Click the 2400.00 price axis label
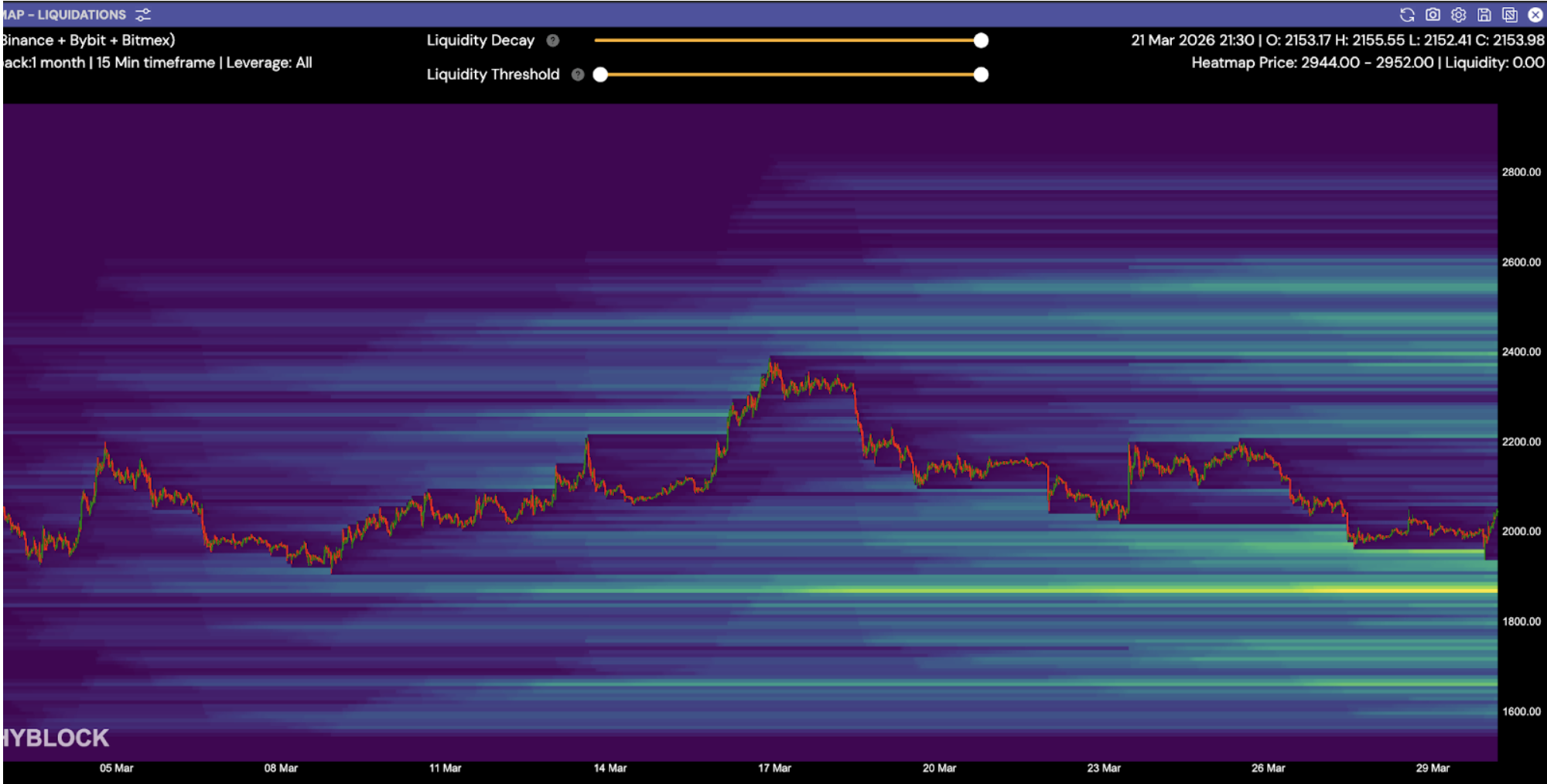Image resolution: width=1547 pixels, height=784 pixels. [x=1521, y=352]
